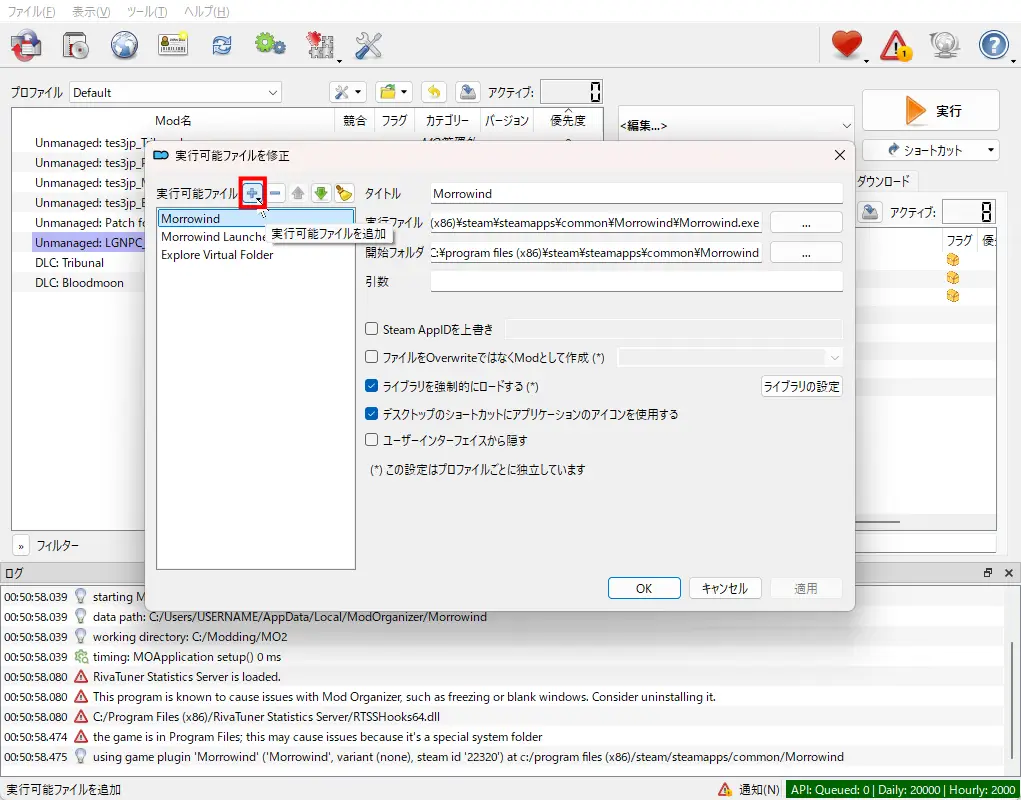Click the ライブラリの設定 button
Image resolution: width=1021 pixels, height=800 pixels.
click(x=802, y=387)
